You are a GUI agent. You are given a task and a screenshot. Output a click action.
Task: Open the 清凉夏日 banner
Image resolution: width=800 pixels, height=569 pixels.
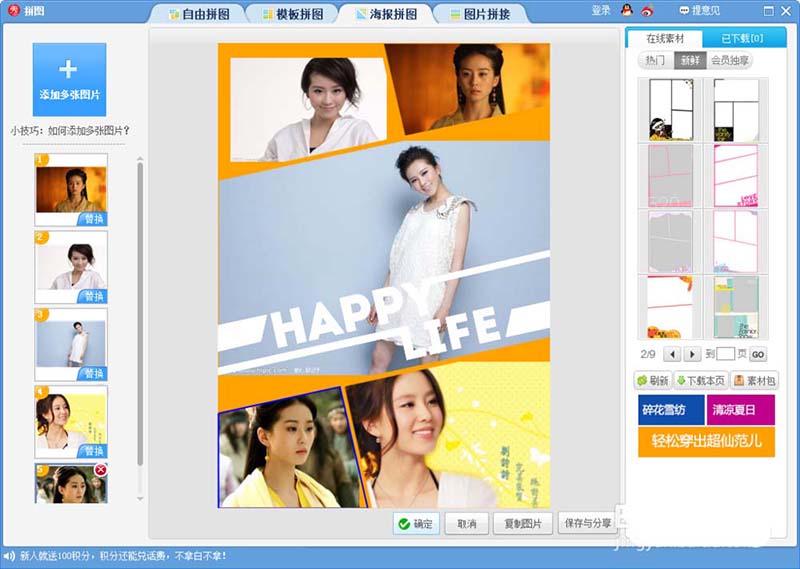[741, 410]
